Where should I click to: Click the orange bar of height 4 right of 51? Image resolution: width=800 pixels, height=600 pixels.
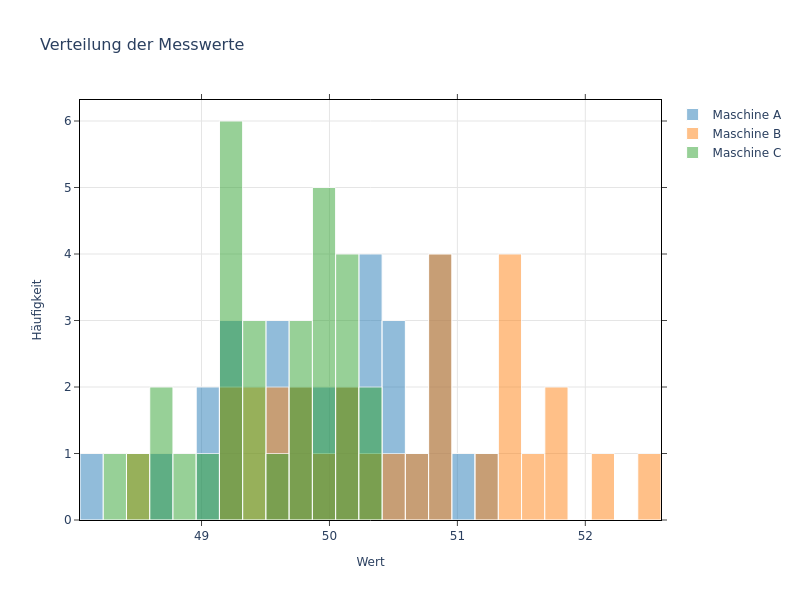(x=510, y=387)
